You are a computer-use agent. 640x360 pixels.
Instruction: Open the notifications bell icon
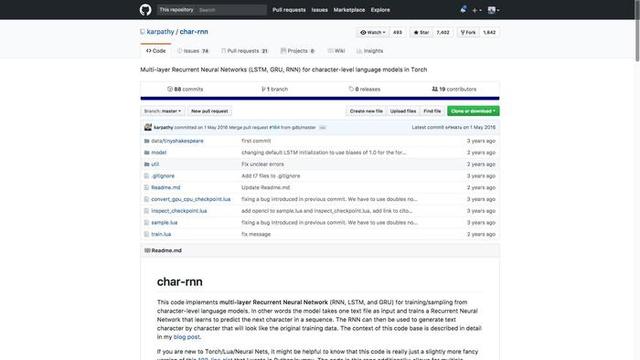tap(463, 9)
